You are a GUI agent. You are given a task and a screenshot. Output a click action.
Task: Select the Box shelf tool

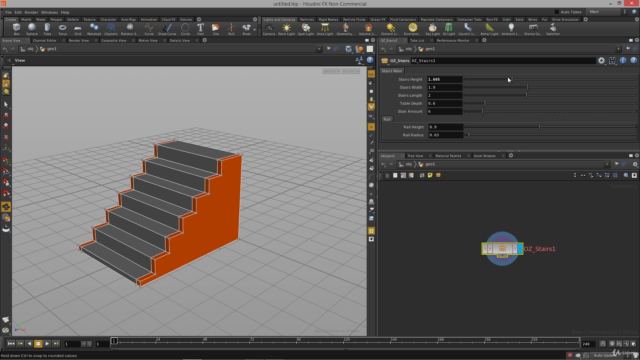(x=16, y=29)
